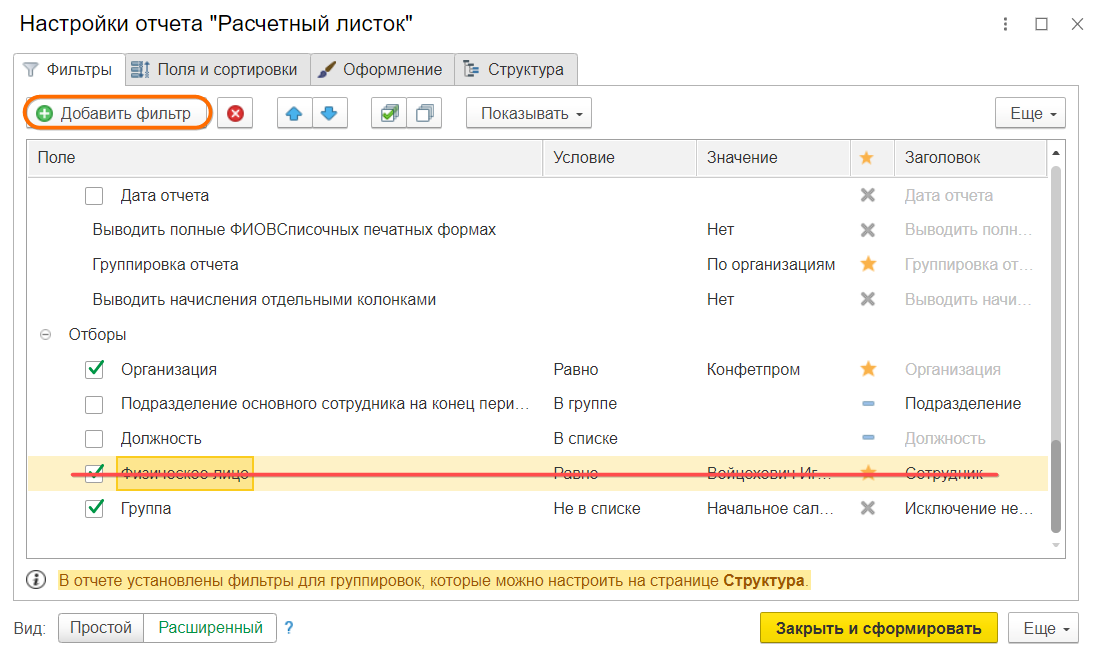
Task: Uncheck all filters icon button
Action: point(424,113)
